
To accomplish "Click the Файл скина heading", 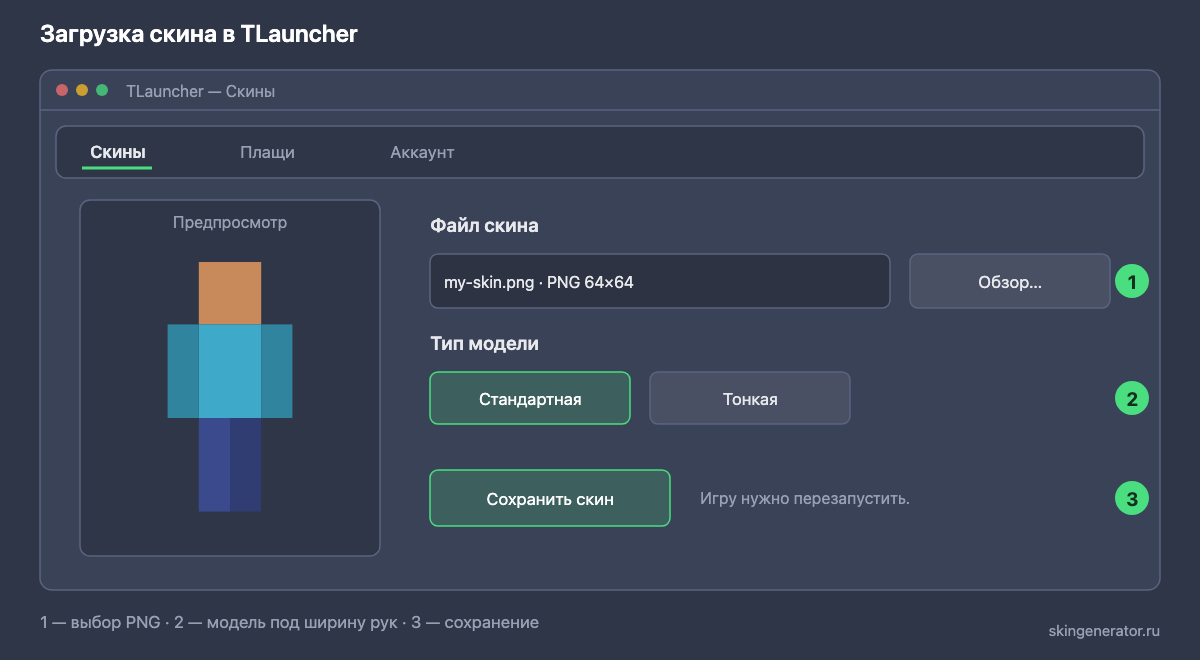I will [x=484, y=226].
